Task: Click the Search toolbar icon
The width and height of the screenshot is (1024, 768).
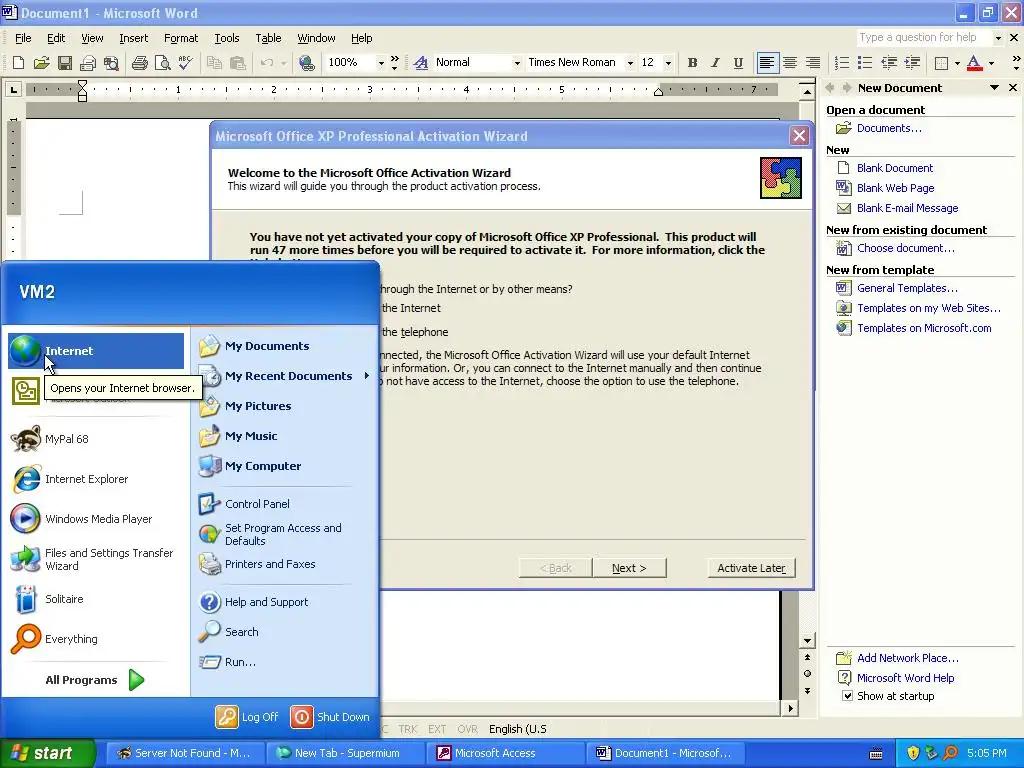Action: point(112,63)
